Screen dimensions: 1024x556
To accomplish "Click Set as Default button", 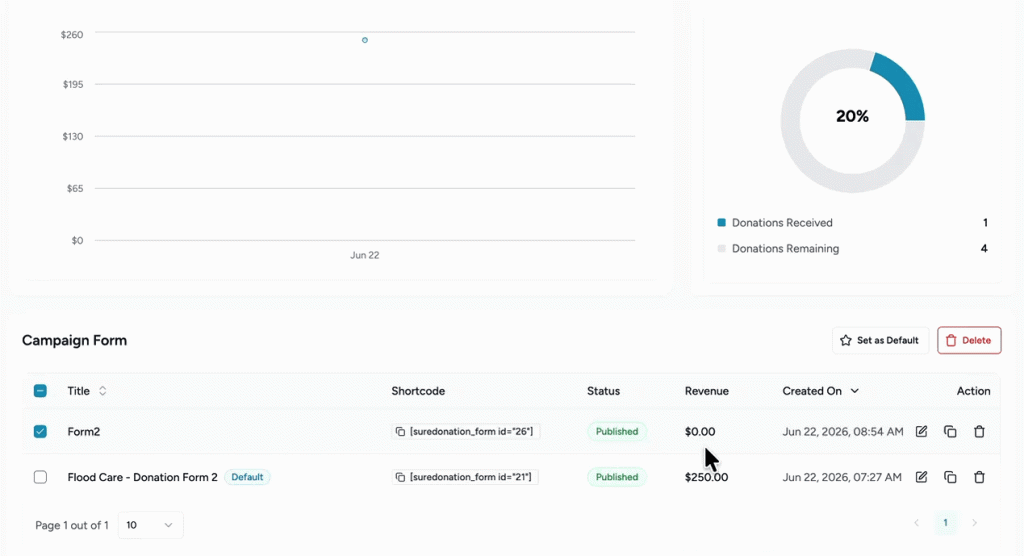I will (x=880, y=340).
